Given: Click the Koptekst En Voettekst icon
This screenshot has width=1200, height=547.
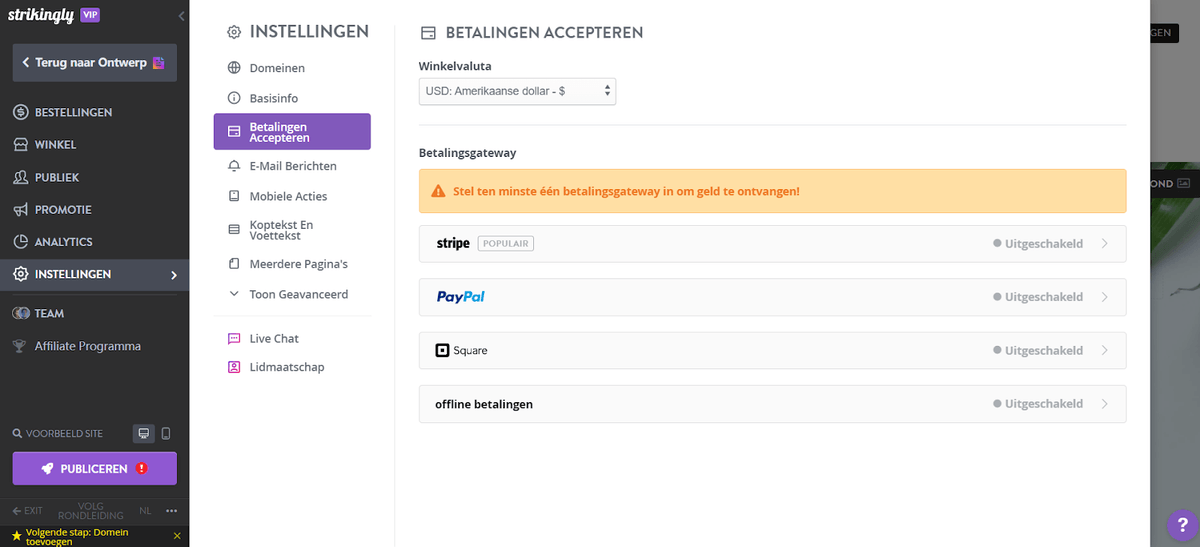Looking at the screenshot, I should coord(234,229).
